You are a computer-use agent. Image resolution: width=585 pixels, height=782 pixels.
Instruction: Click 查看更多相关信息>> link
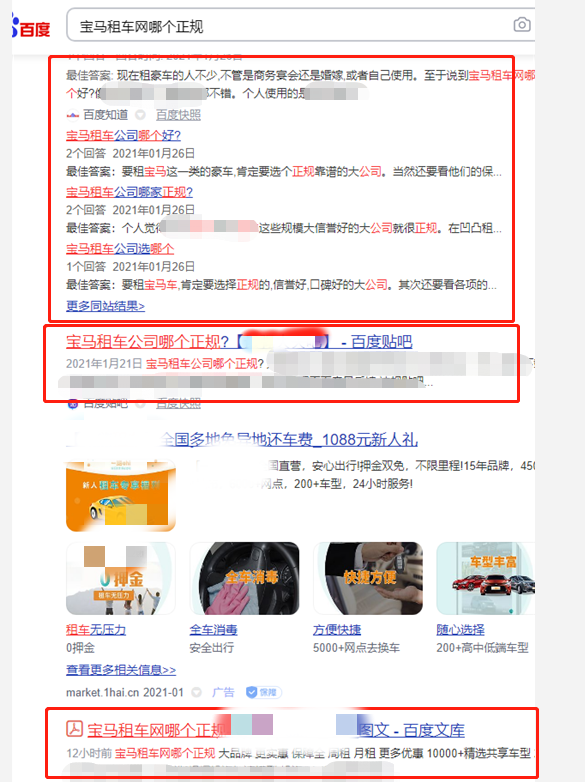121,670
